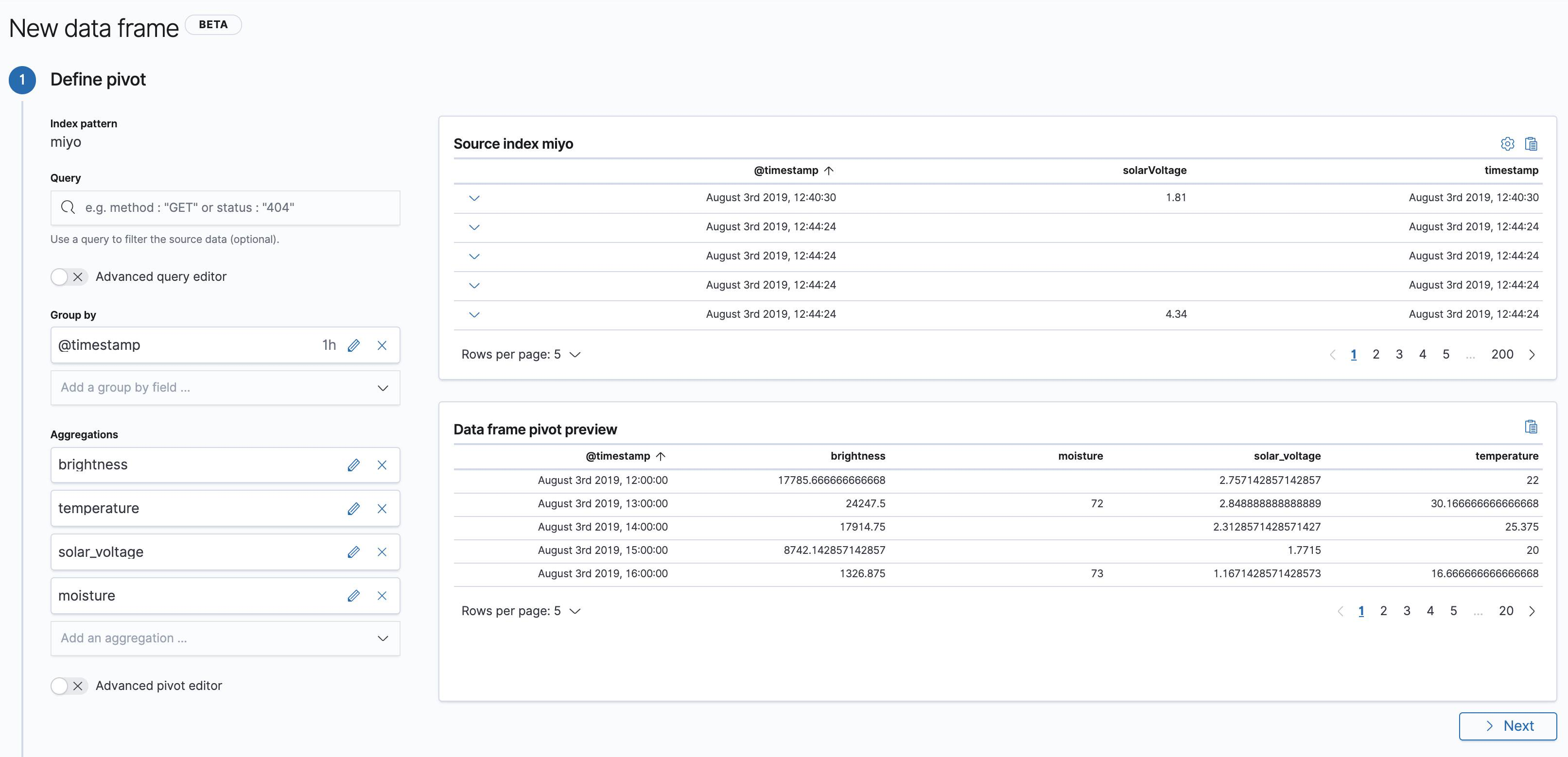1568x757 pixels.
Task: Open the Add an aggregation dropdown
Action: click(225, 638)
